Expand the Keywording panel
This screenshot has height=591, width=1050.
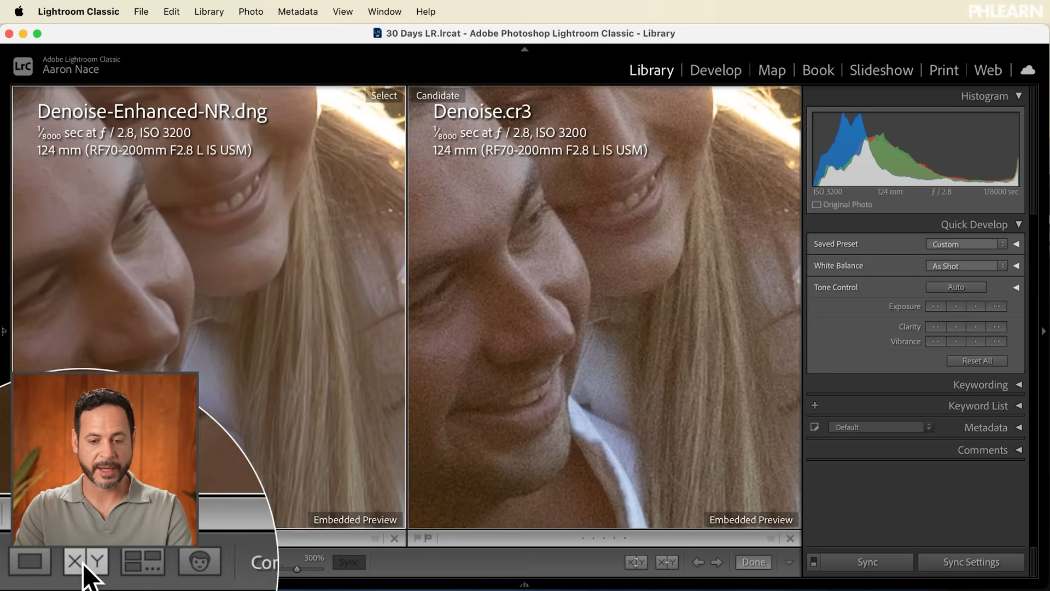click(x=1019, y=384)
